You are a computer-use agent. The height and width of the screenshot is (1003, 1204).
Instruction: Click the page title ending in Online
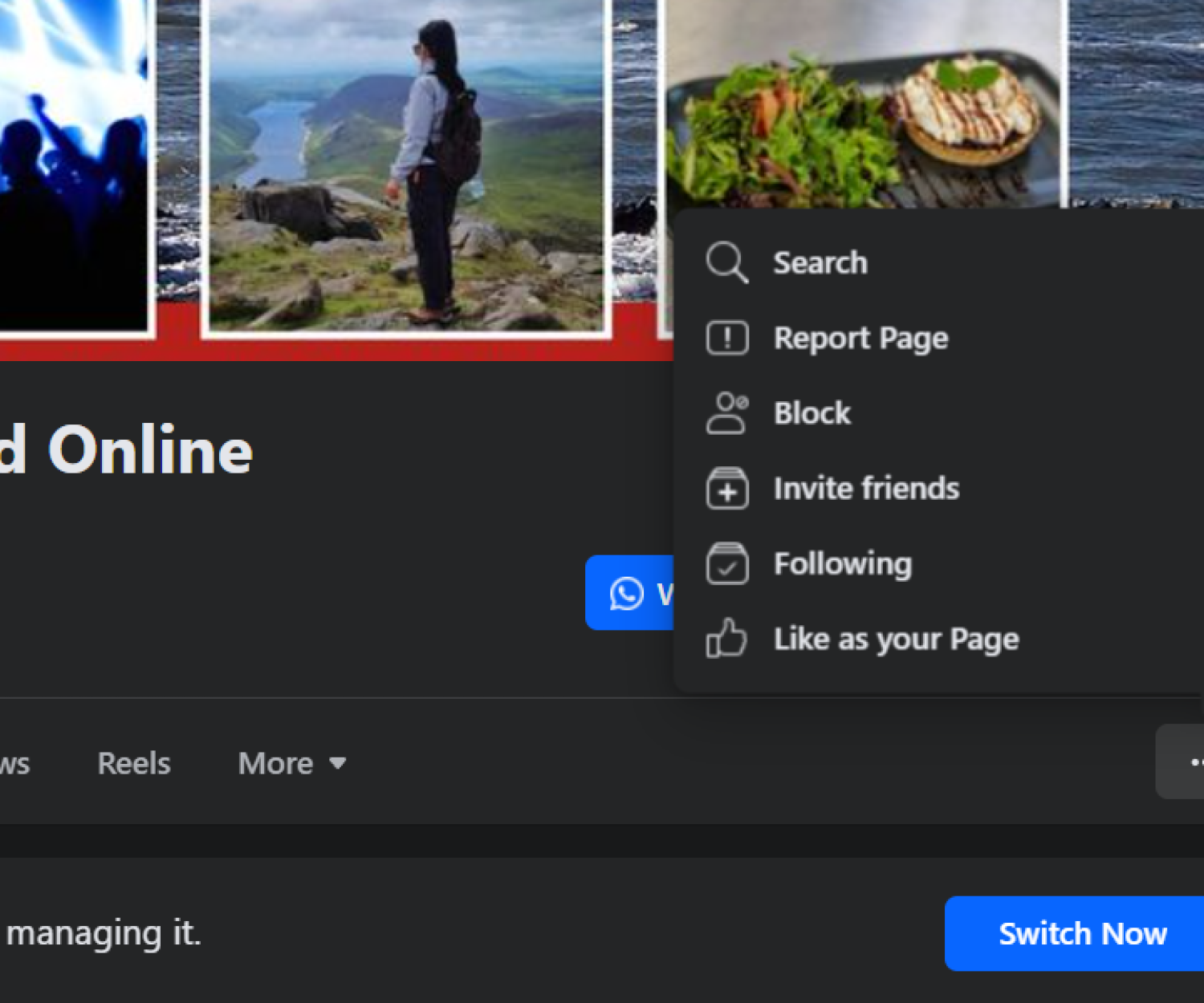(x=128, y=450)
